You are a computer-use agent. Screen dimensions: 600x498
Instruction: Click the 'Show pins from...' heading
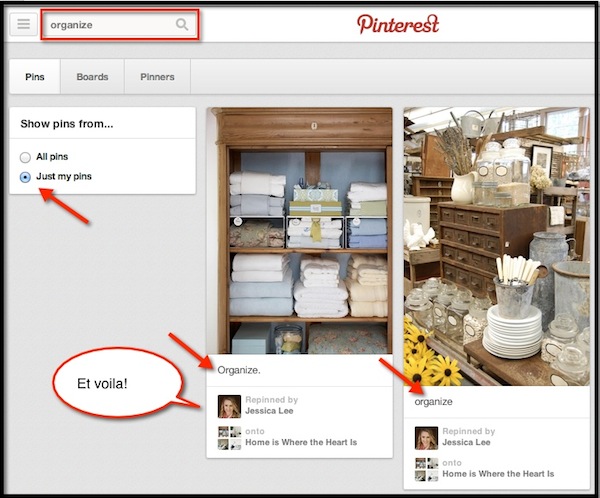(67, 124)
